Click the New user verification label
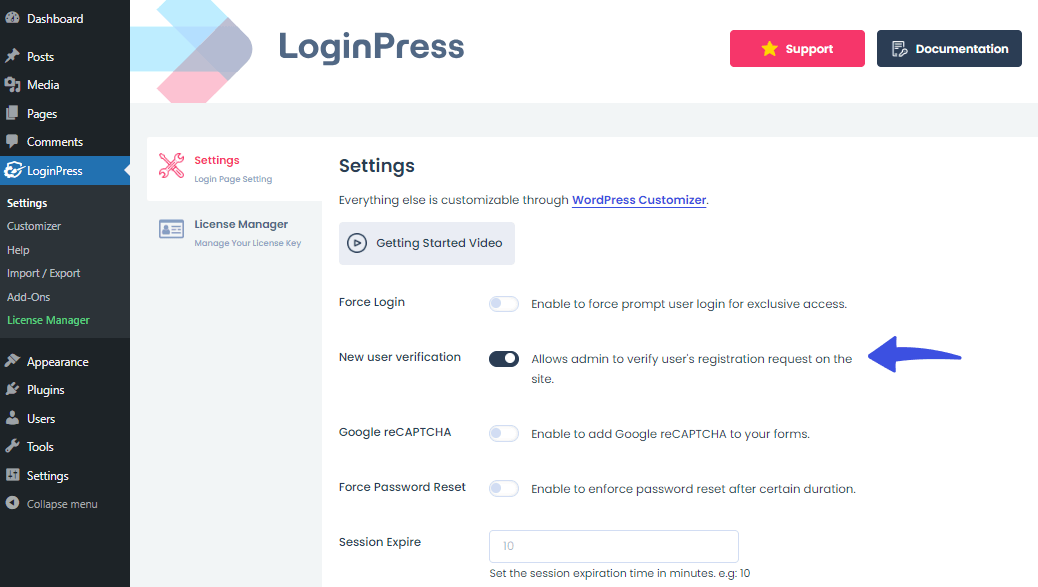The height and width of the screenshot is (587, 1038). tap(400, 357)
